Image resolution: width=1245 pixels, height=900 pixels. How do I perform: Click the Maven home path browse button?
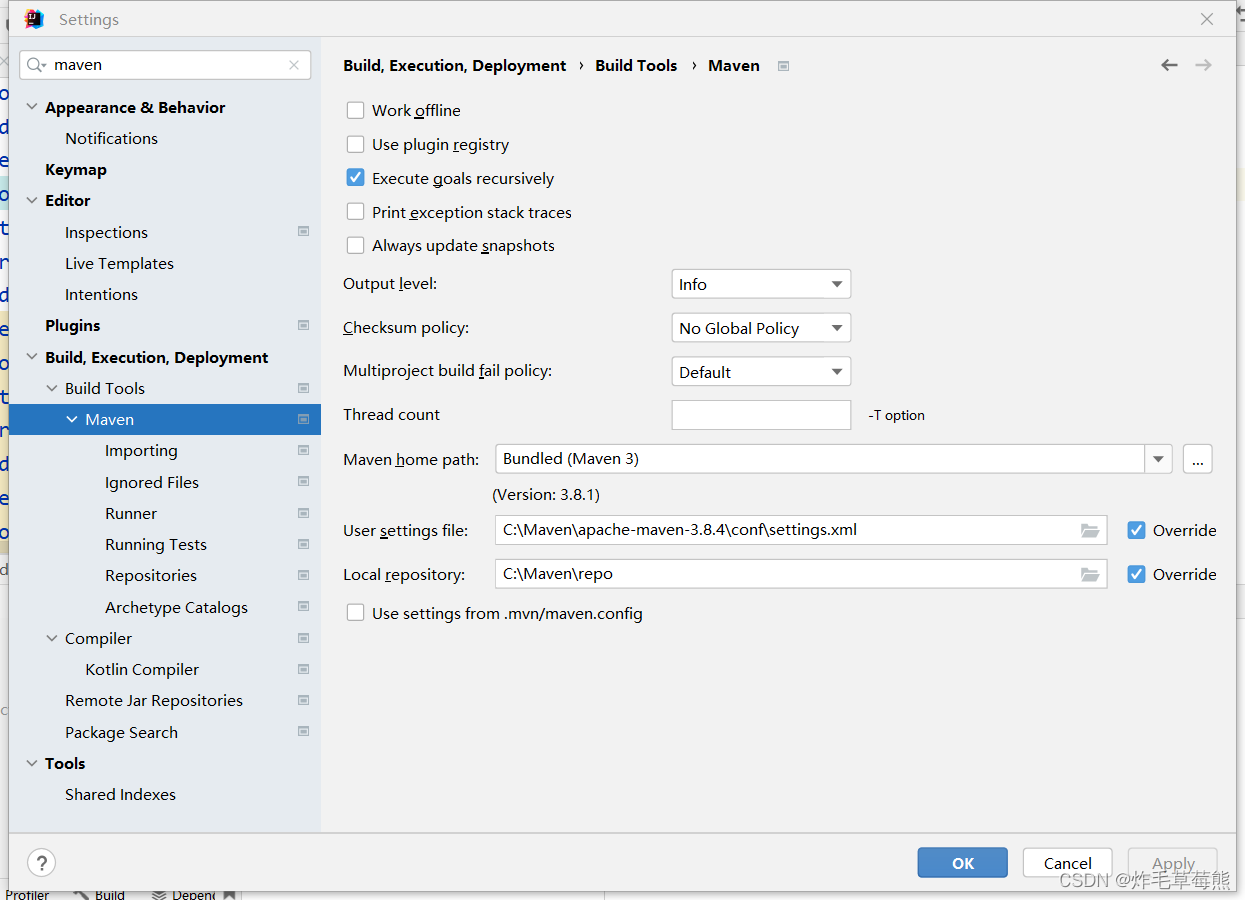pos(1198,459)
